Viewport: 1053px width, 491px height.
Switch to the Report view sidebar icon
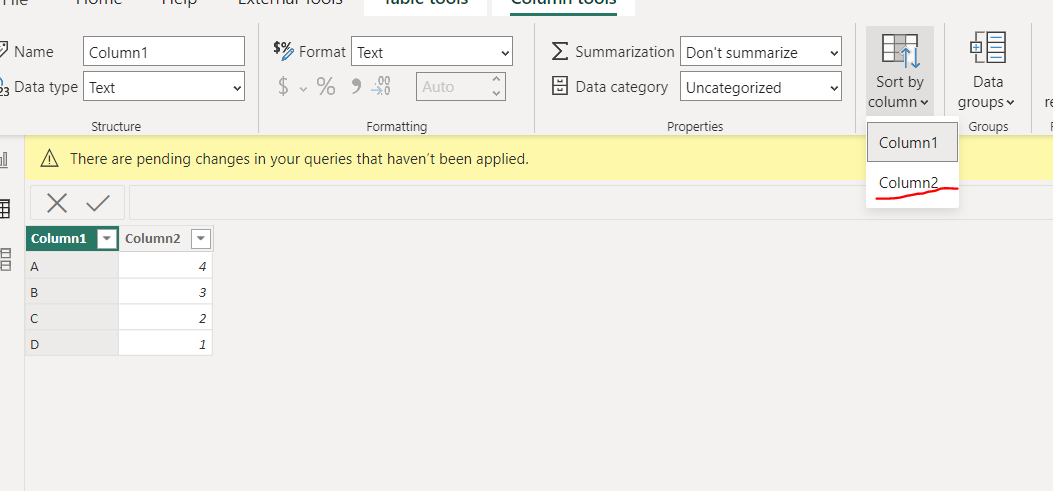click(x=4, y=160)
